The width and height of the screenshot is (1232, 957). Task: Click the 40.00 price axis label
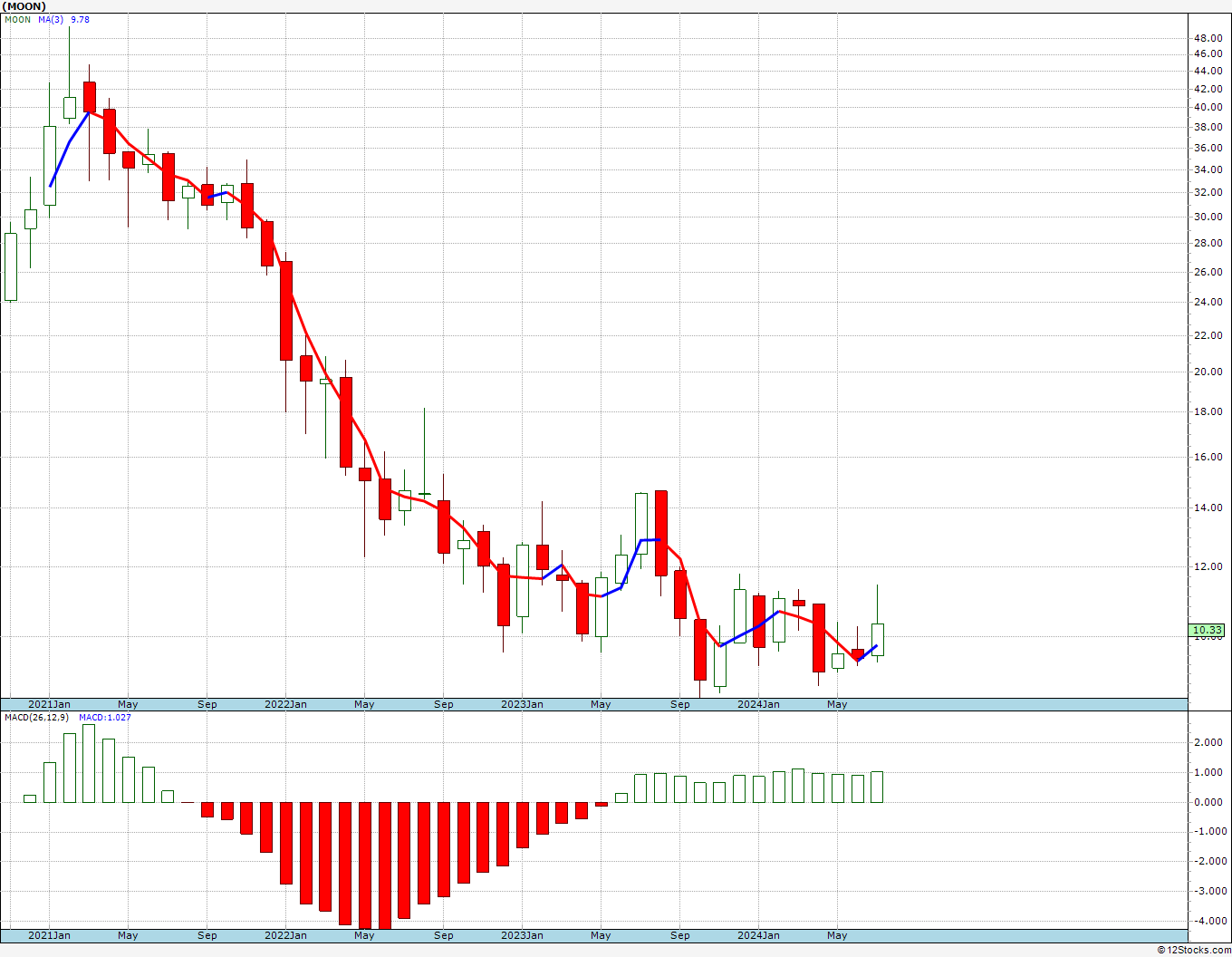coord(1208,107)
